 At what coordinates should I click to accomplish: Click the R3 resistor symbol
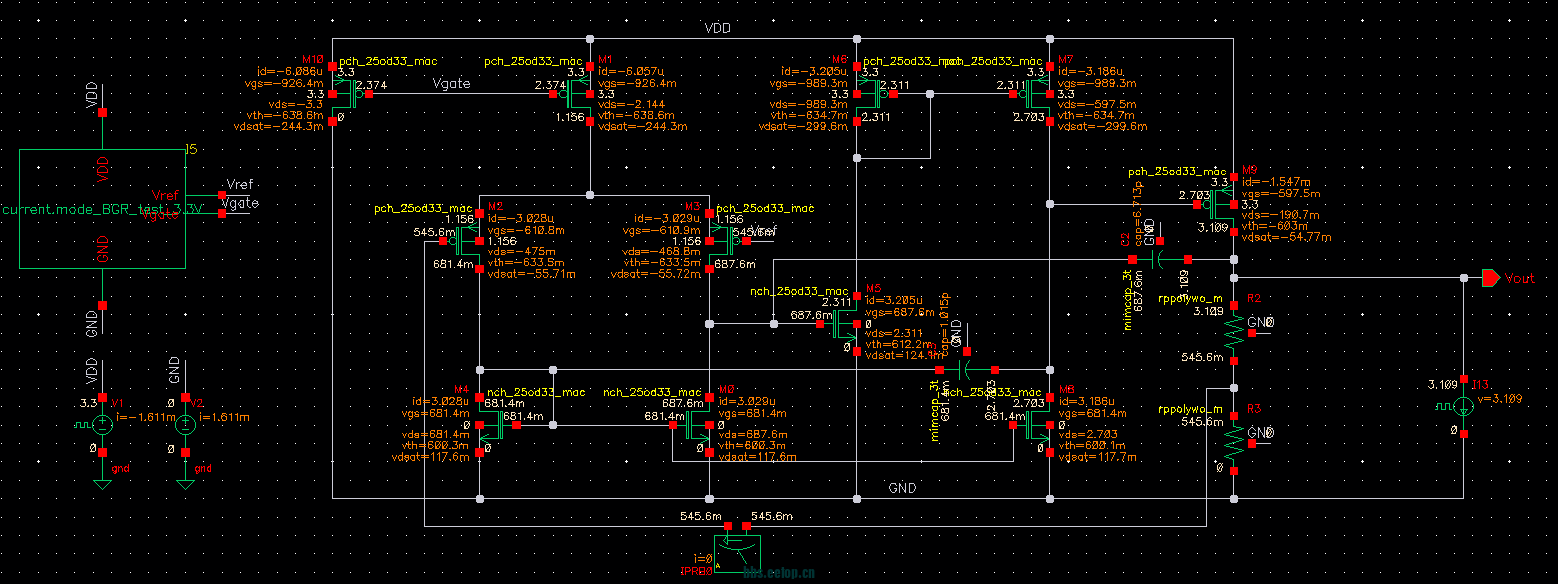[1233, 438]
